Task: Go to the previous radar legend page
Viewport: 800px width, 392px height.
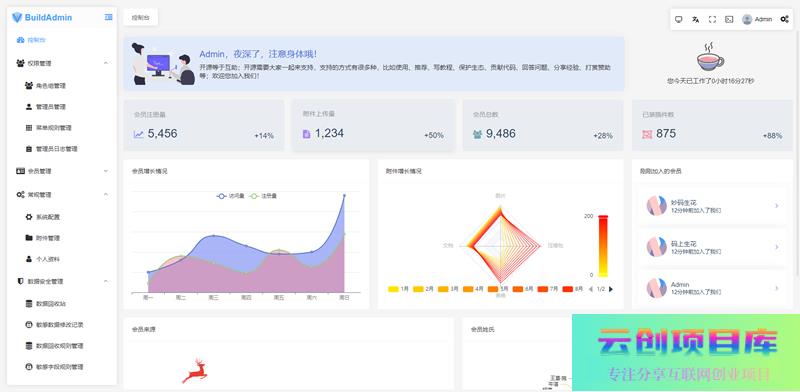Action: click(591, 289)
